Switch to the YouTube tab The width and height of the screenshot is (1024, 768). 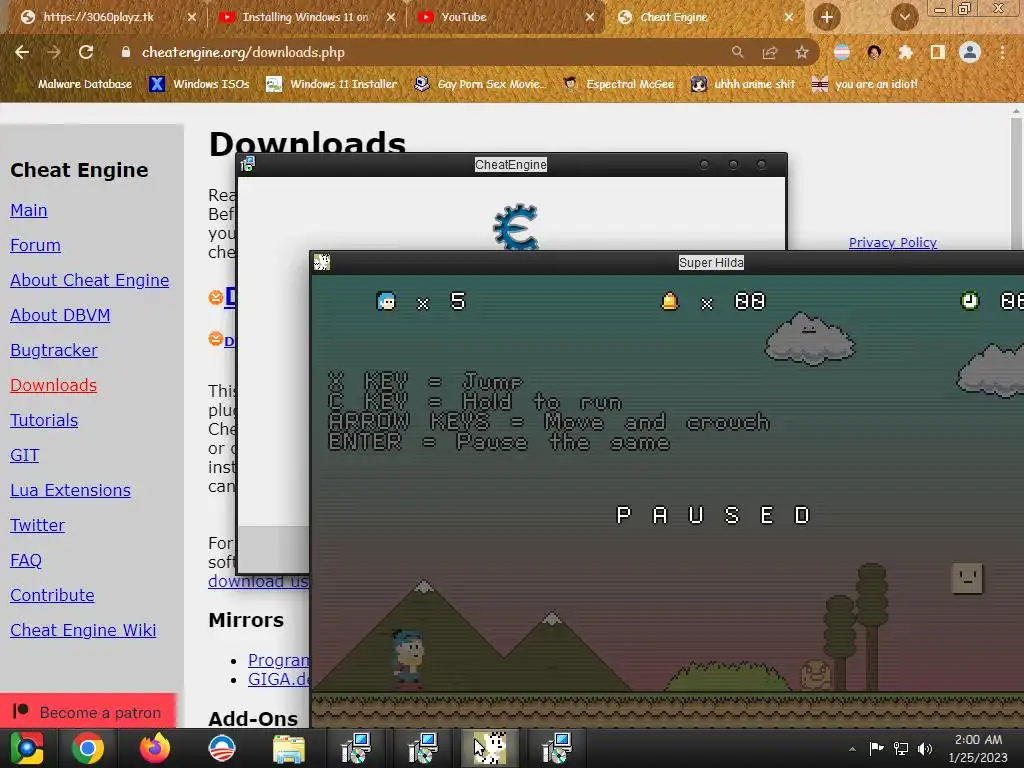[464, 17]
